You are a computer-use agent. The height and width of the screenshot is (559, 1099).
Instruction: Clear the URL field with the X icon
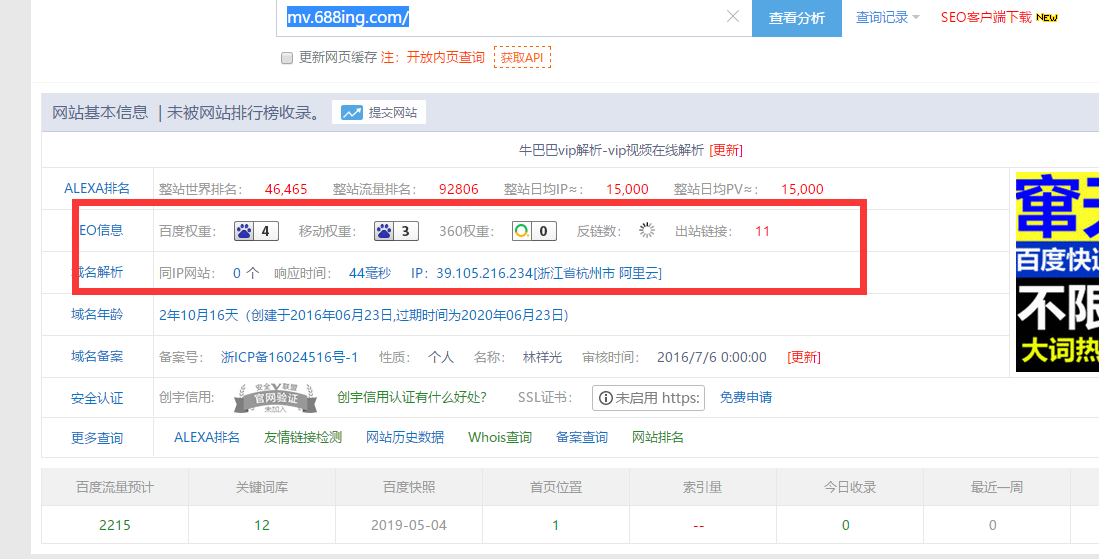[x=732, y=16]
